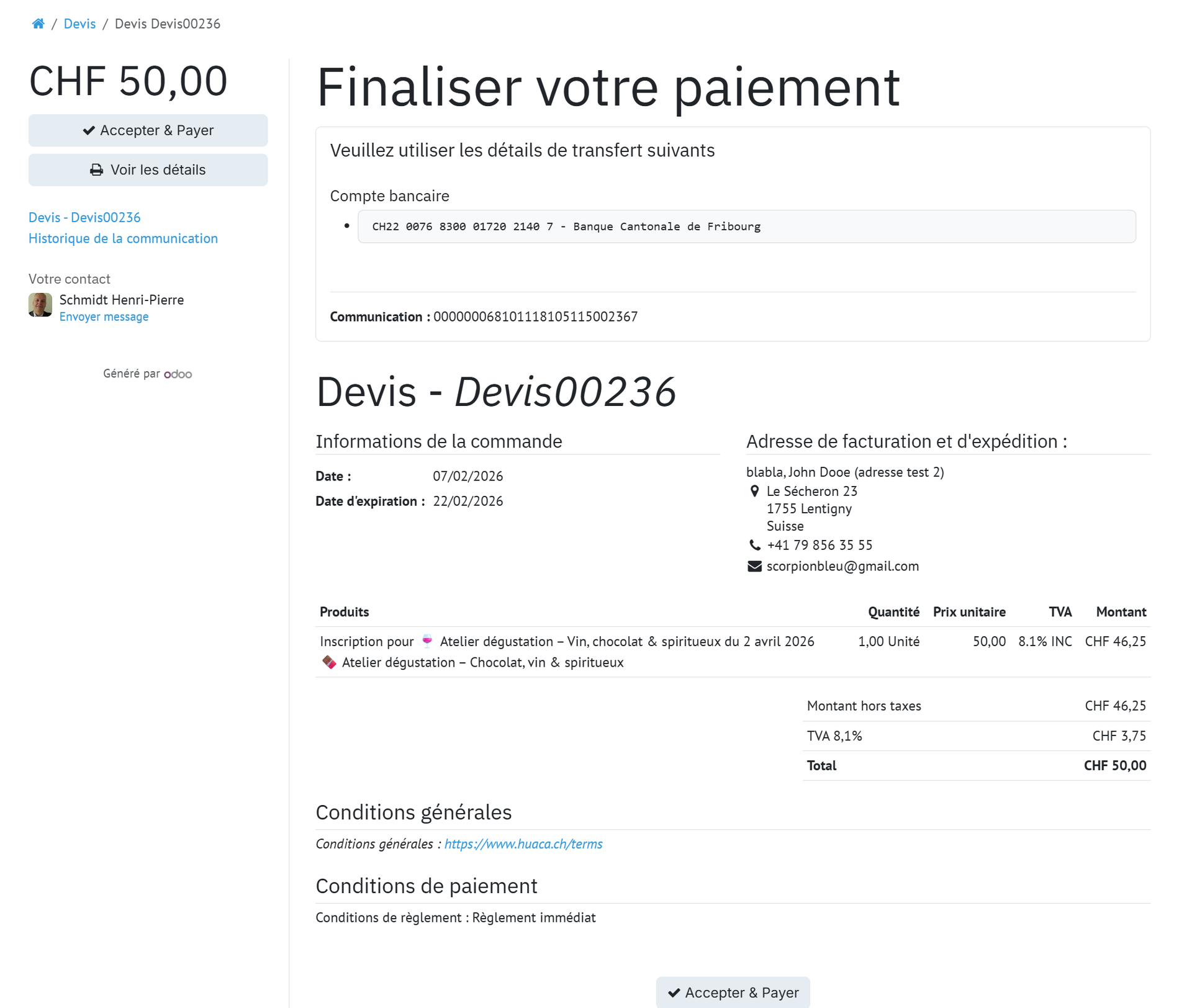The width and height of the screenshot is (1192, 1008).
Task: Open the Devis breadcrumb link
Action: (79, 24)
